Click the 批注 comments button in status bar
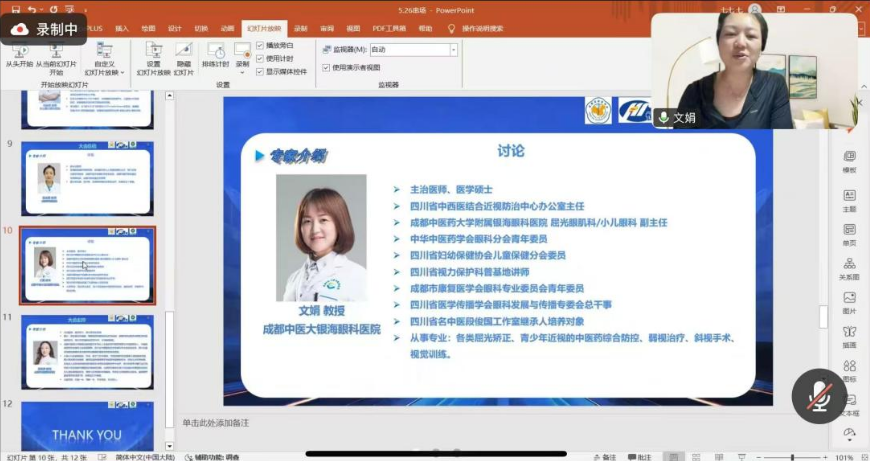Screen dimensions: 870x461 [640, 457]
